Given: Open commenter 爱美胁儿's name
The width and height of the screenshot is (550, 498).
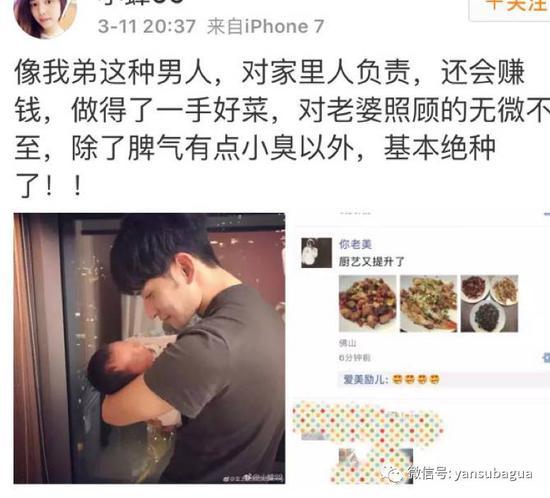Looking at the screenshot, I should (365, 379).
